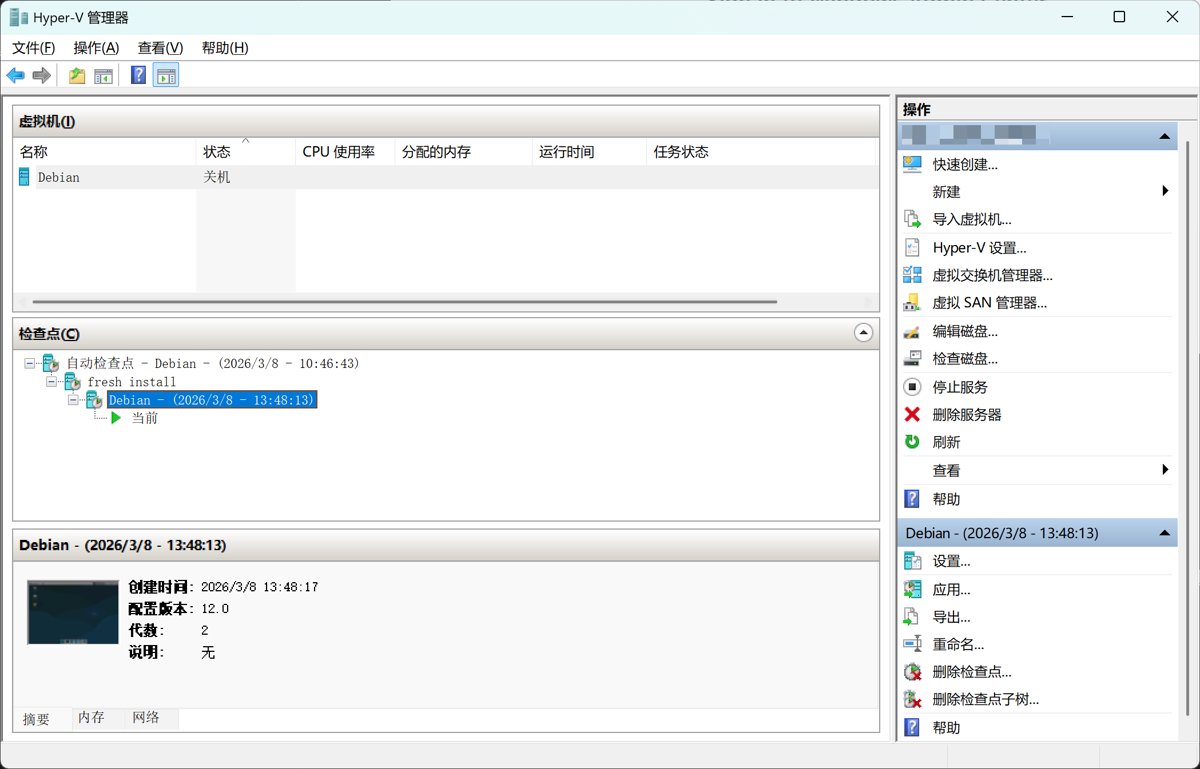This screenshot has height=769, width=1200.
Task: Click the blue Help question-mark toolbar icon
Action: coord(138,76)
